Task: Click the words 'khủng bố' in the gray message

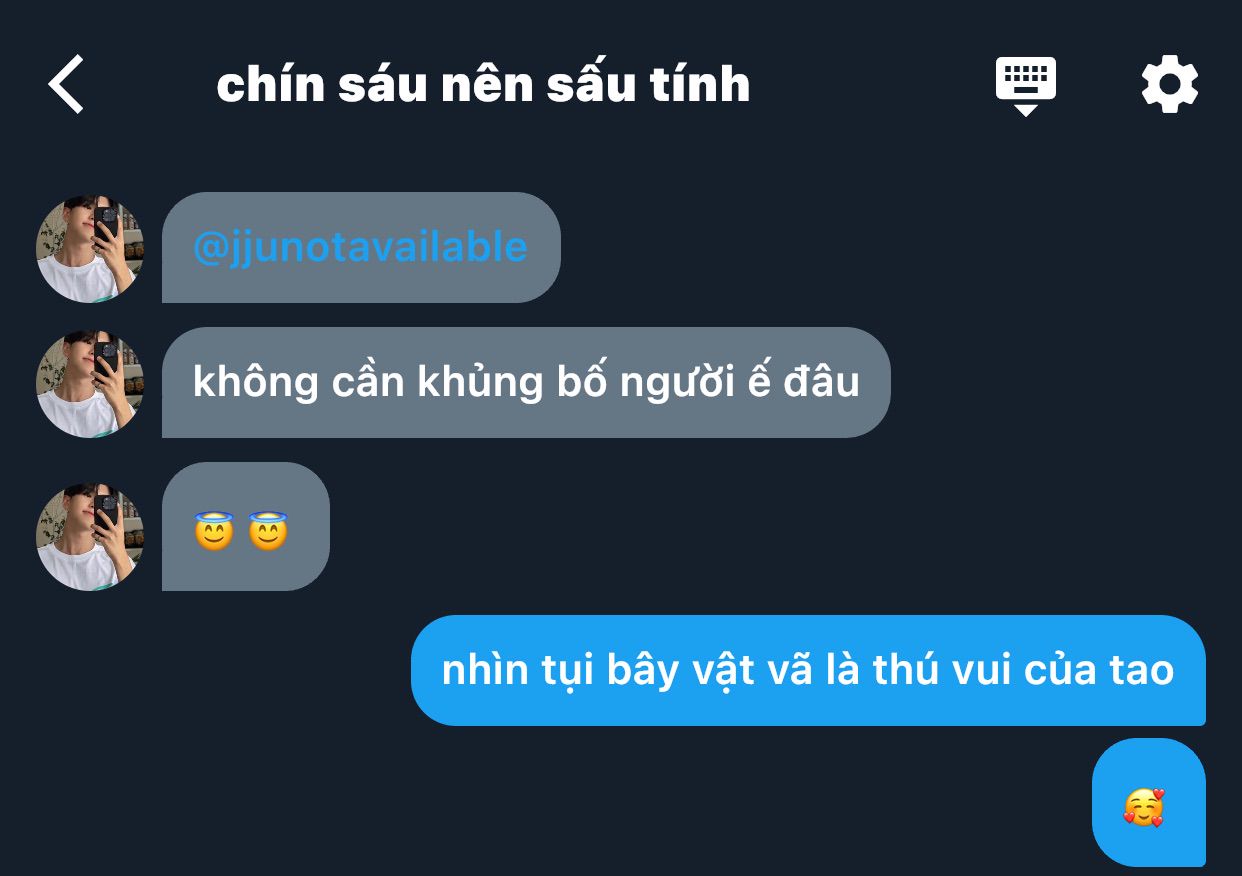Action: point(513,383)
